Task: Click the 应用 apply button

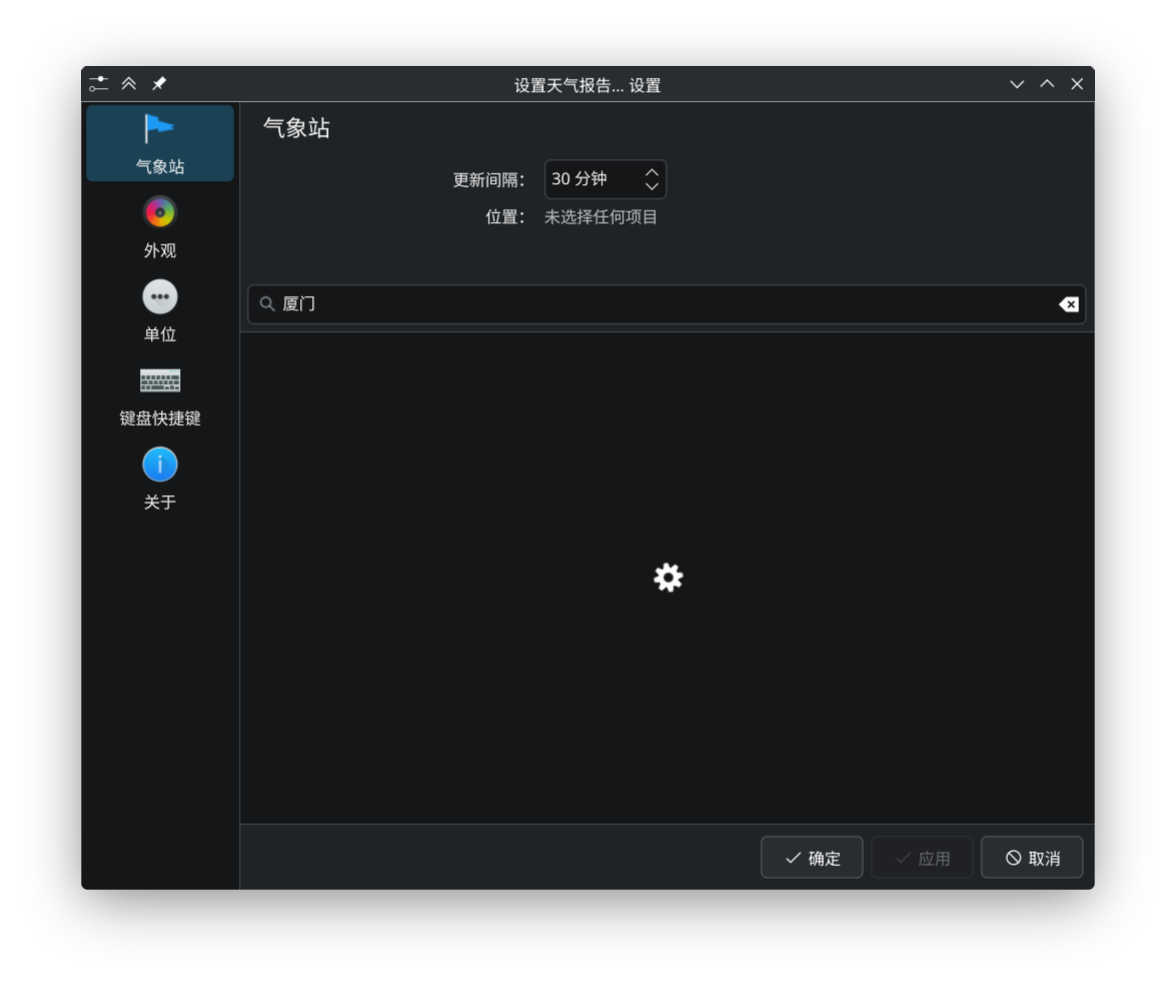Action: [x=921, y=858]
